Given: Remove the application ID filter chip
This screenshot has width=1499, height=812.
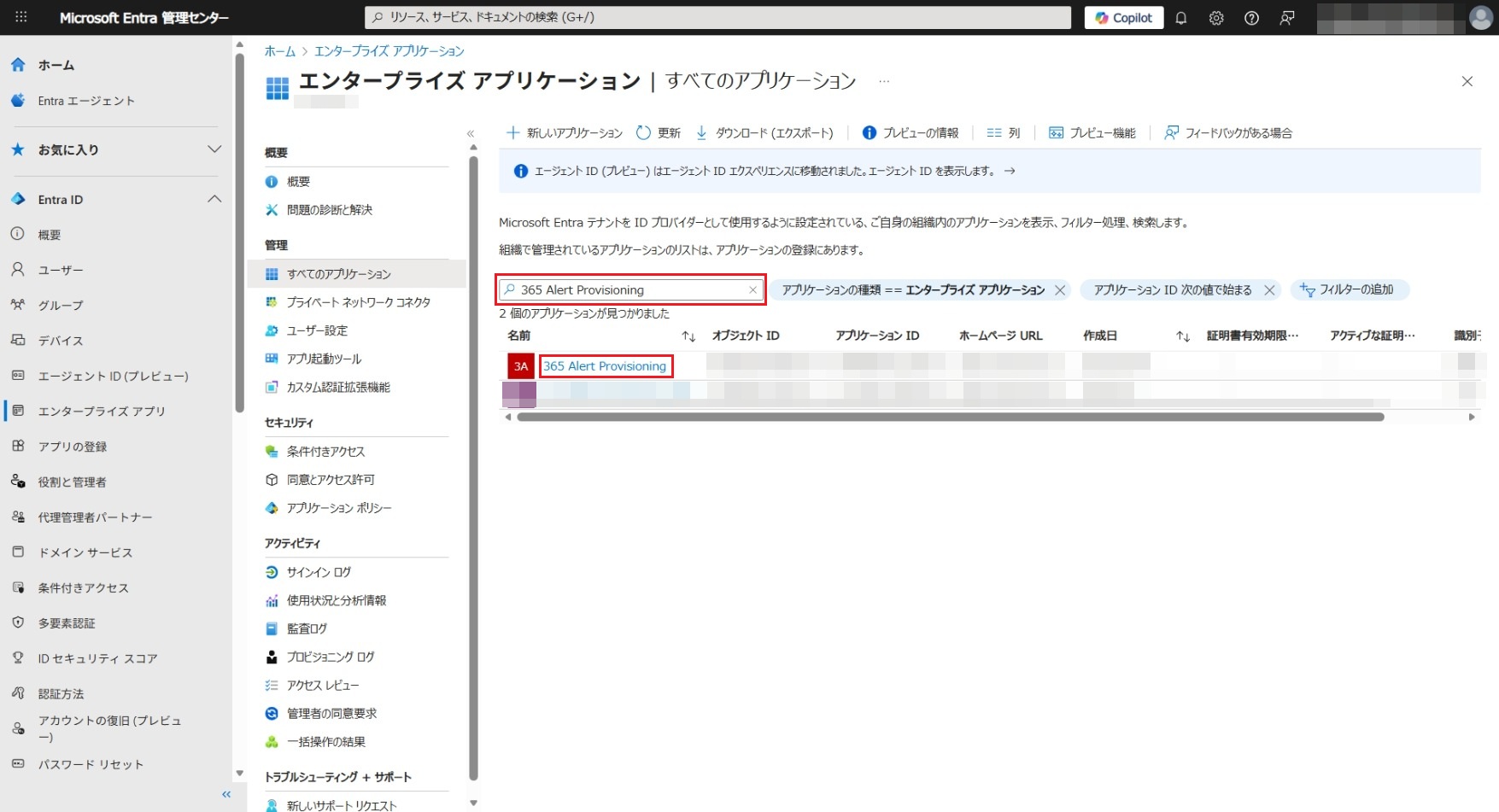Looking at the screenshot, I should [x=1269, y=290].
